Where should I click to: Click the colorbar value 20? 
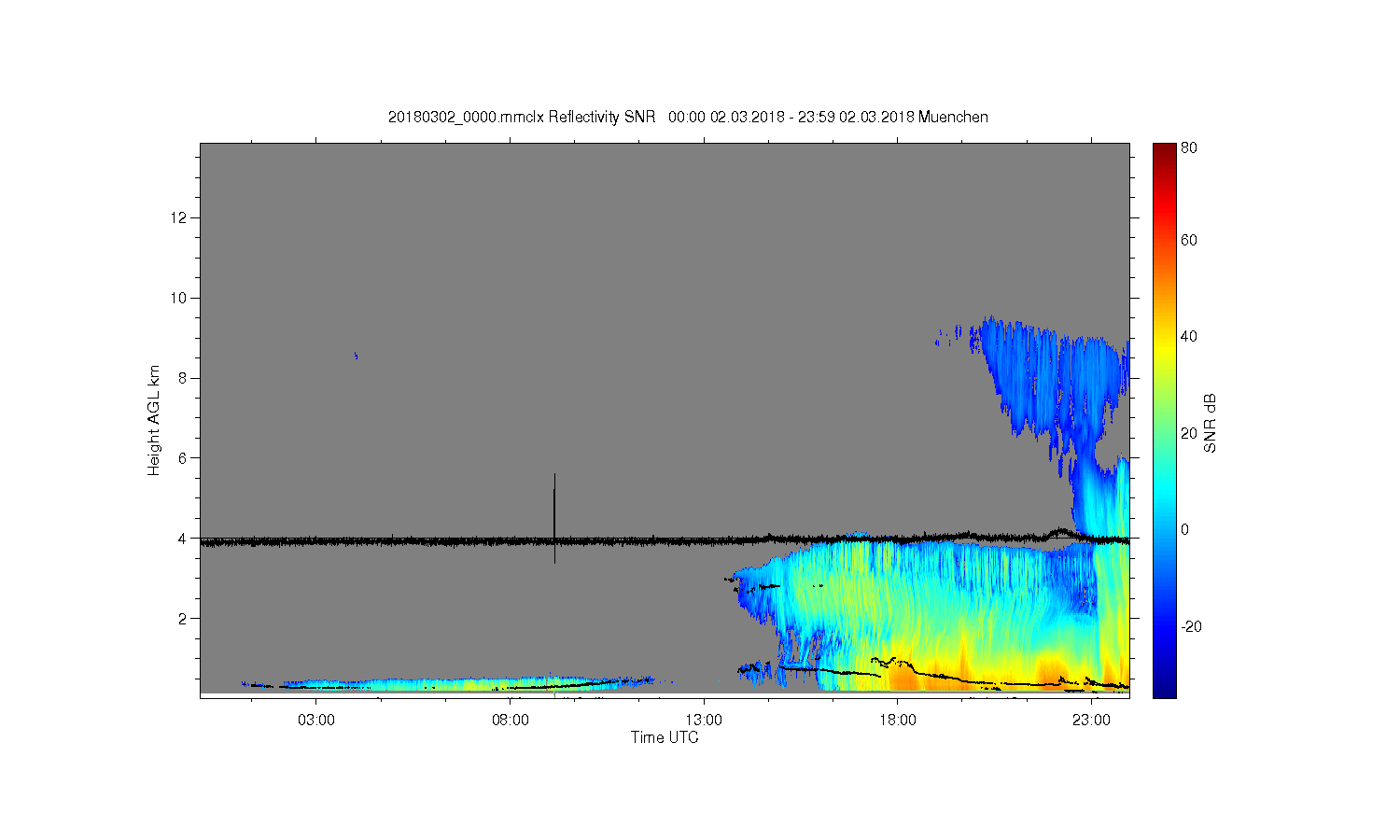click(x=1189, y=433)
